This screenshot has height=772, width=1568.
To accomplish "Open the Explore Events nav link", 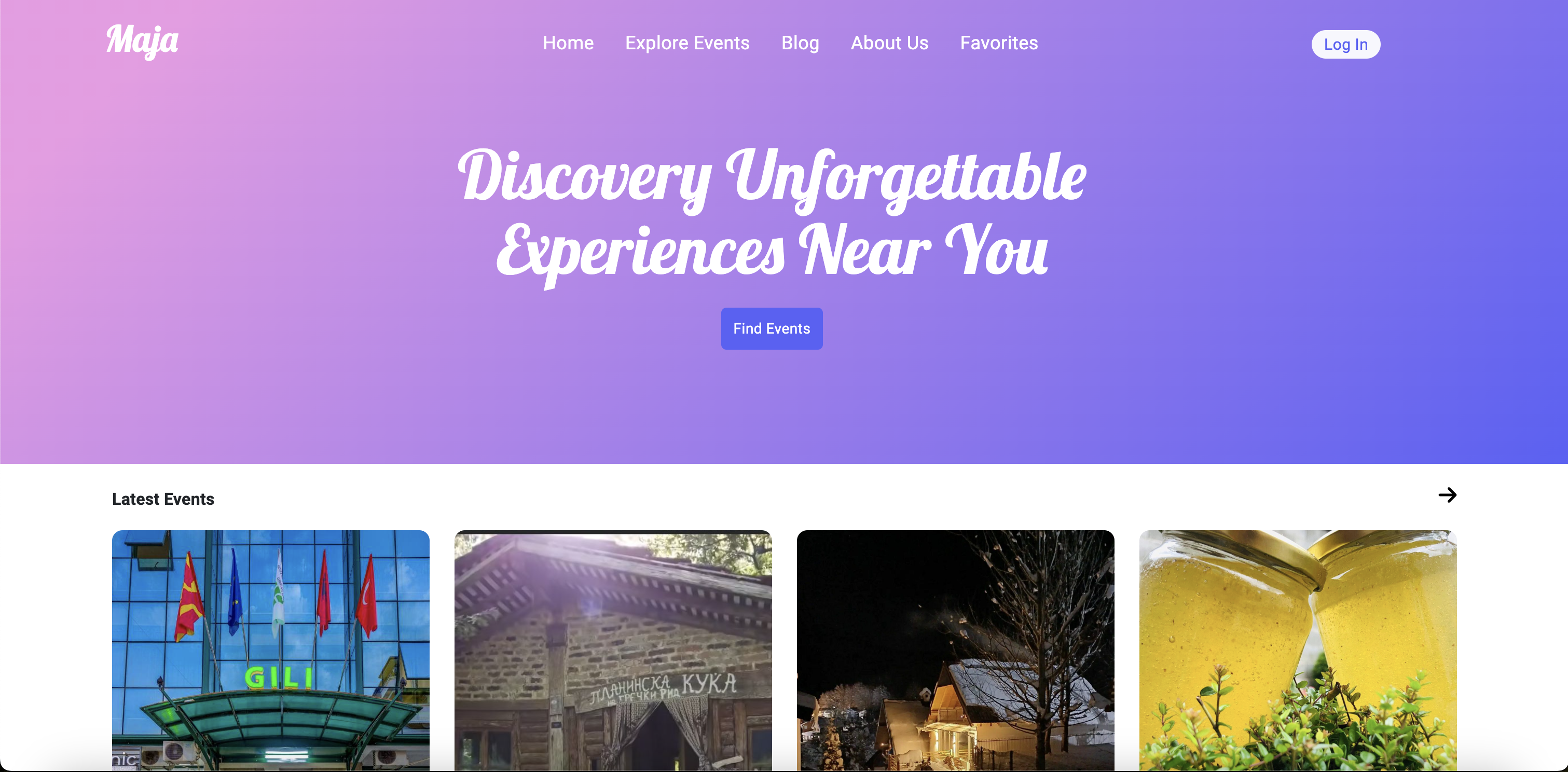I will [687, 43].
